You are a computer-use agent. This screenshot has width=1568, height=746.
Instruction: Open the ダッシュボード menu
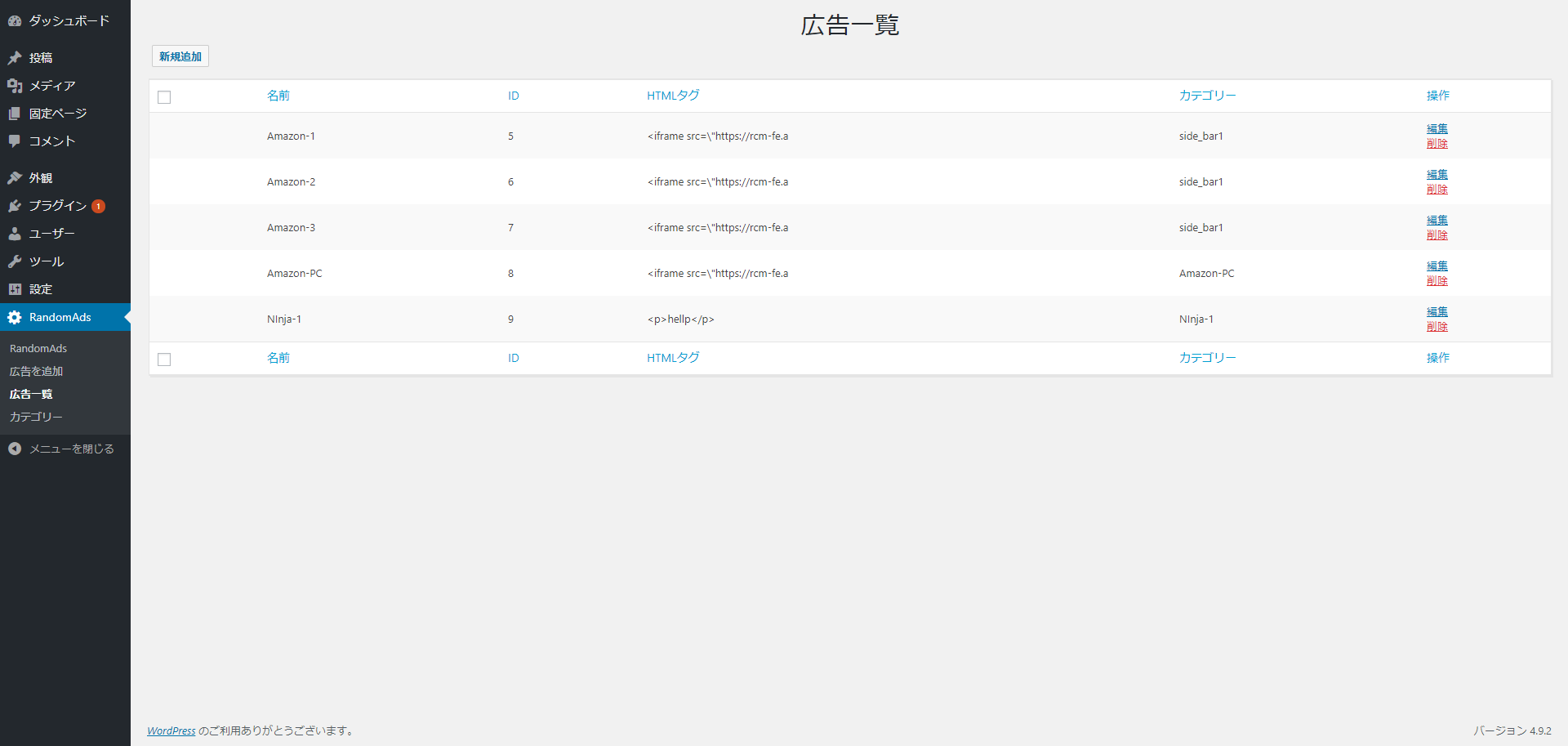(x=65, y=20)
